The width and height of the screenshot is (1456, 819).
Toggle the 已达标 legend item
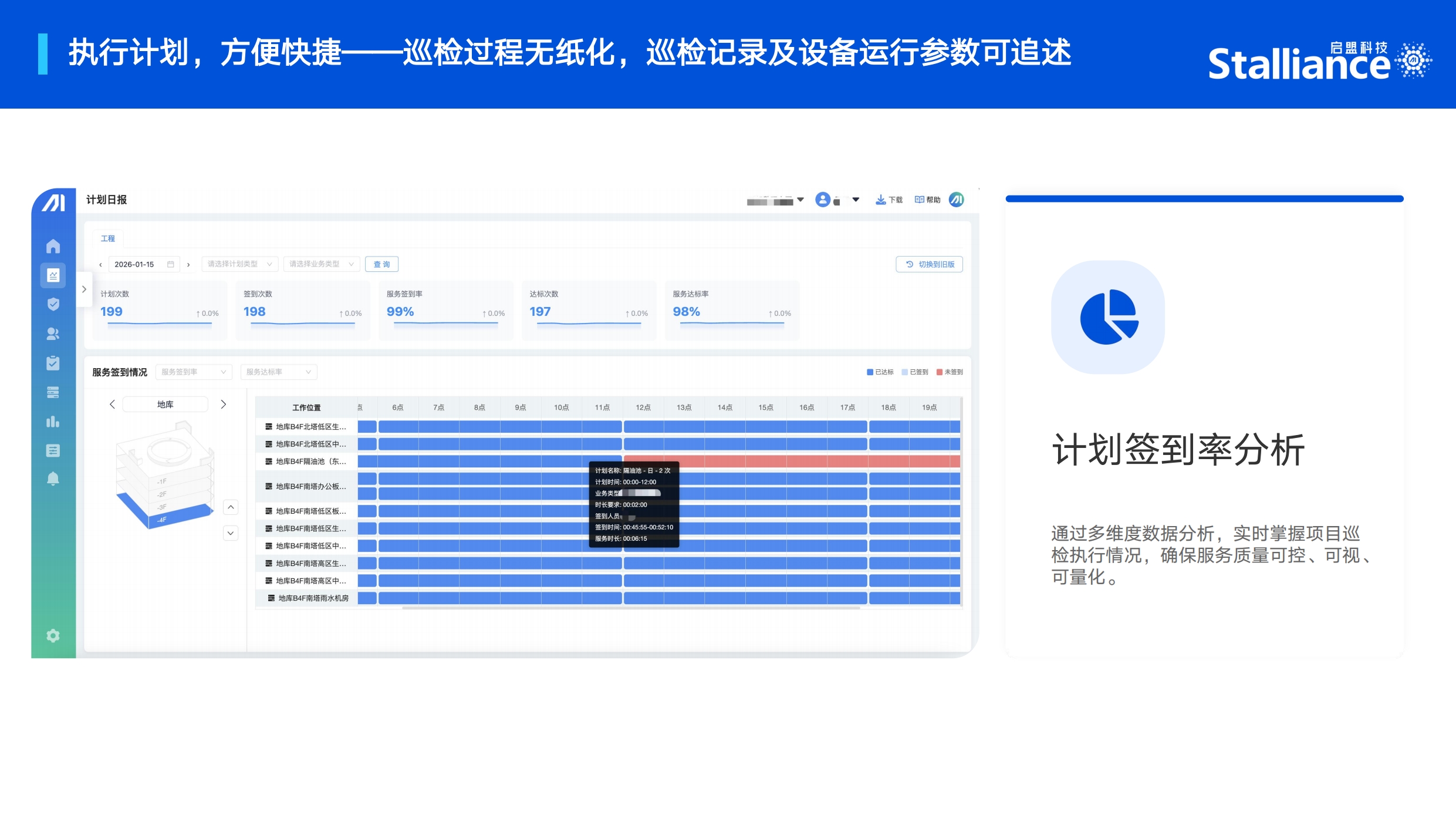(x=880, y=372)
